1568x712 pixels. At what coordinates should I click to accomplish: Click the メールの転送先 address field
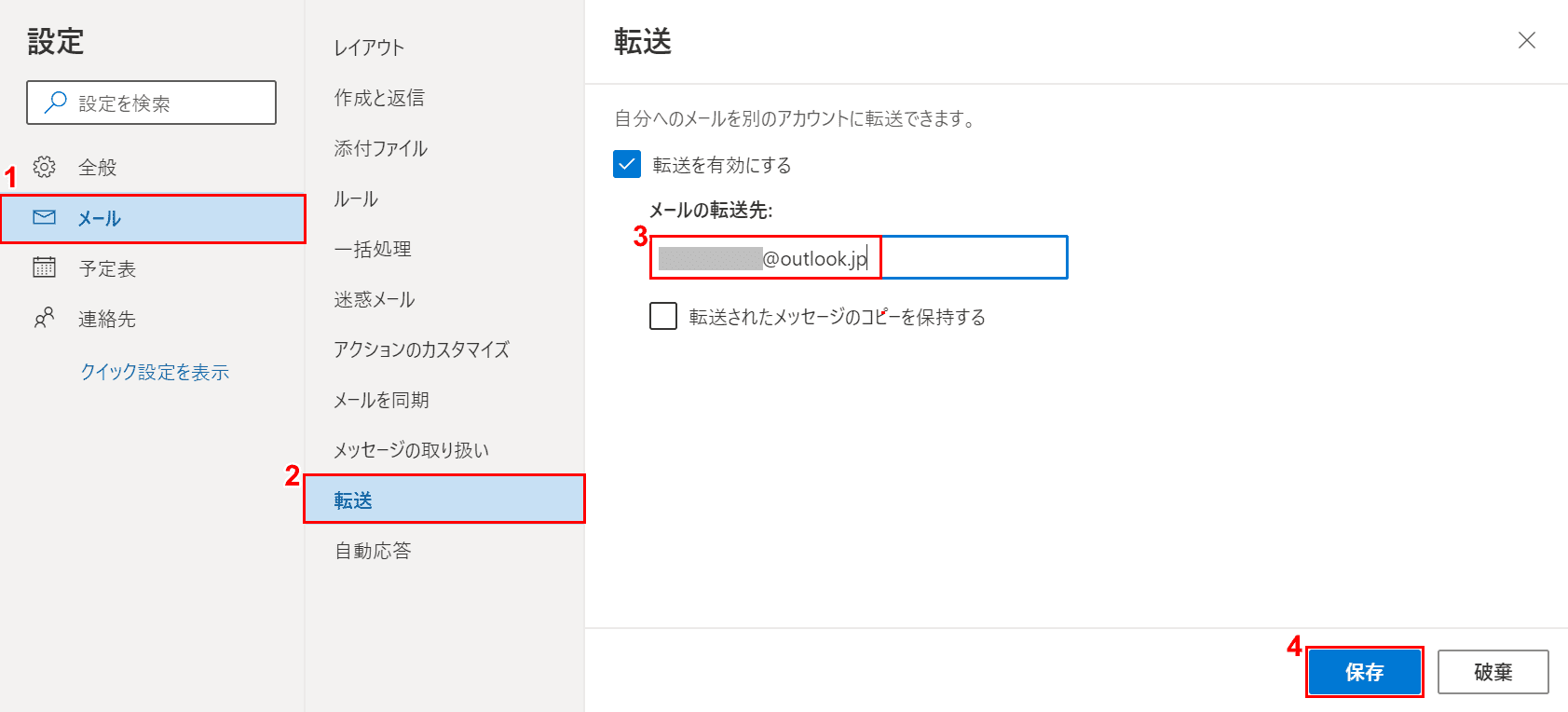(x=969, y=258)
